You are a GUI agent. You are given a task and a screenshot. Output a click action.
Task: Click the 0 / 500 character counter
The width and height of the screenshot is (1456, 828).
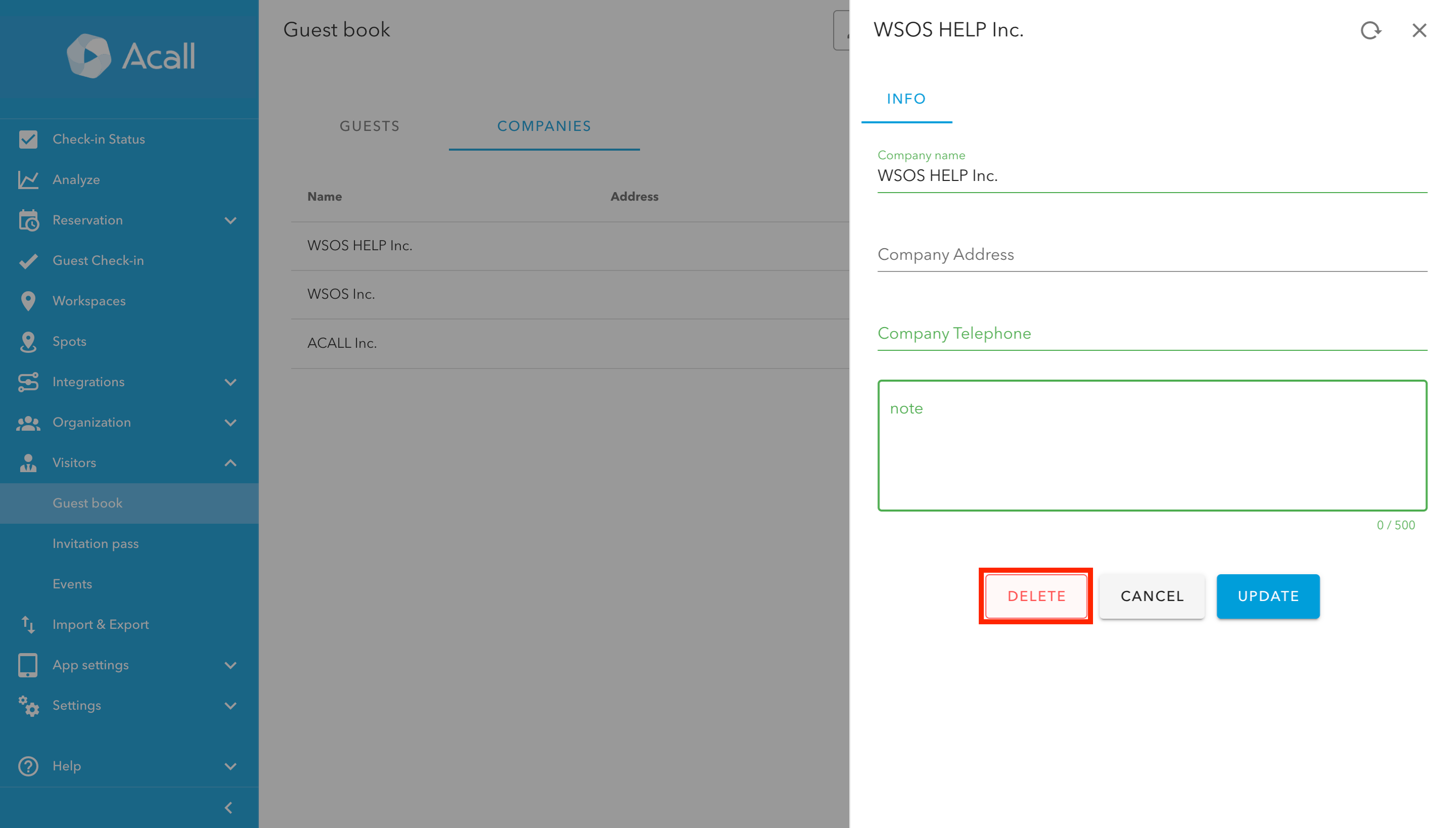click(x=1395, y=525)
